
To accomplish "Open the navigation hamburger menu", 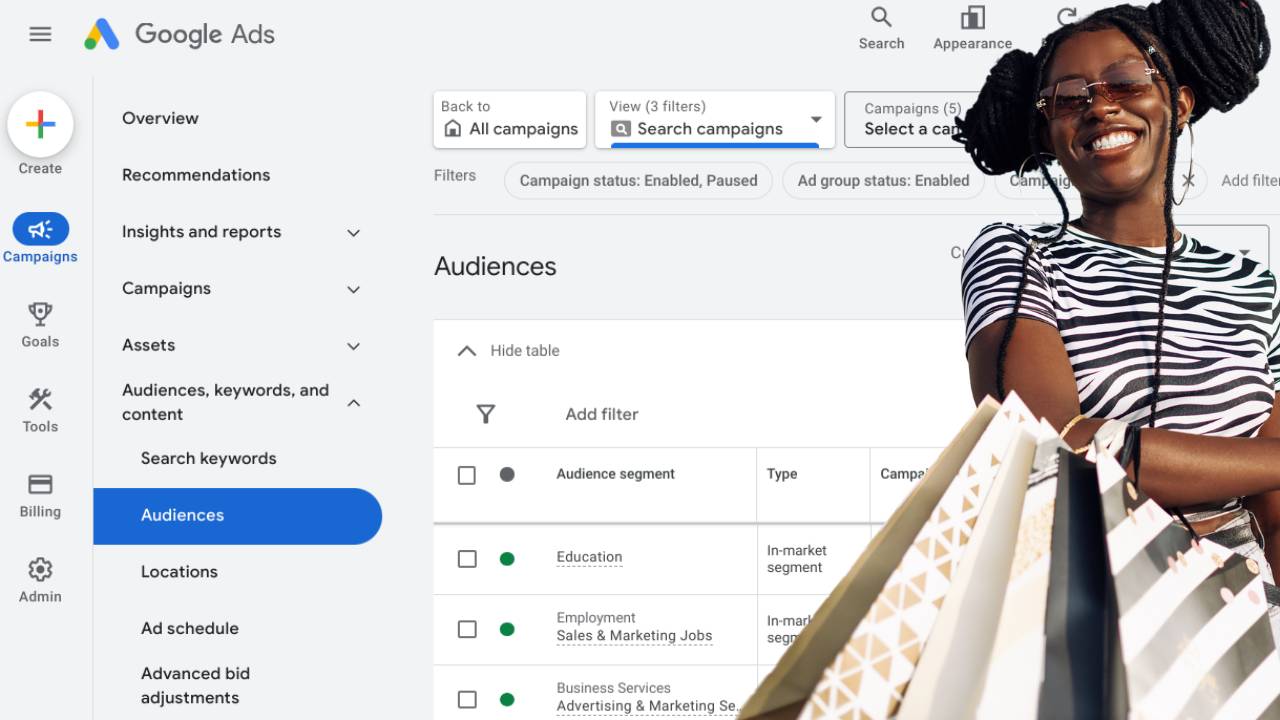I will coord(40,33).
